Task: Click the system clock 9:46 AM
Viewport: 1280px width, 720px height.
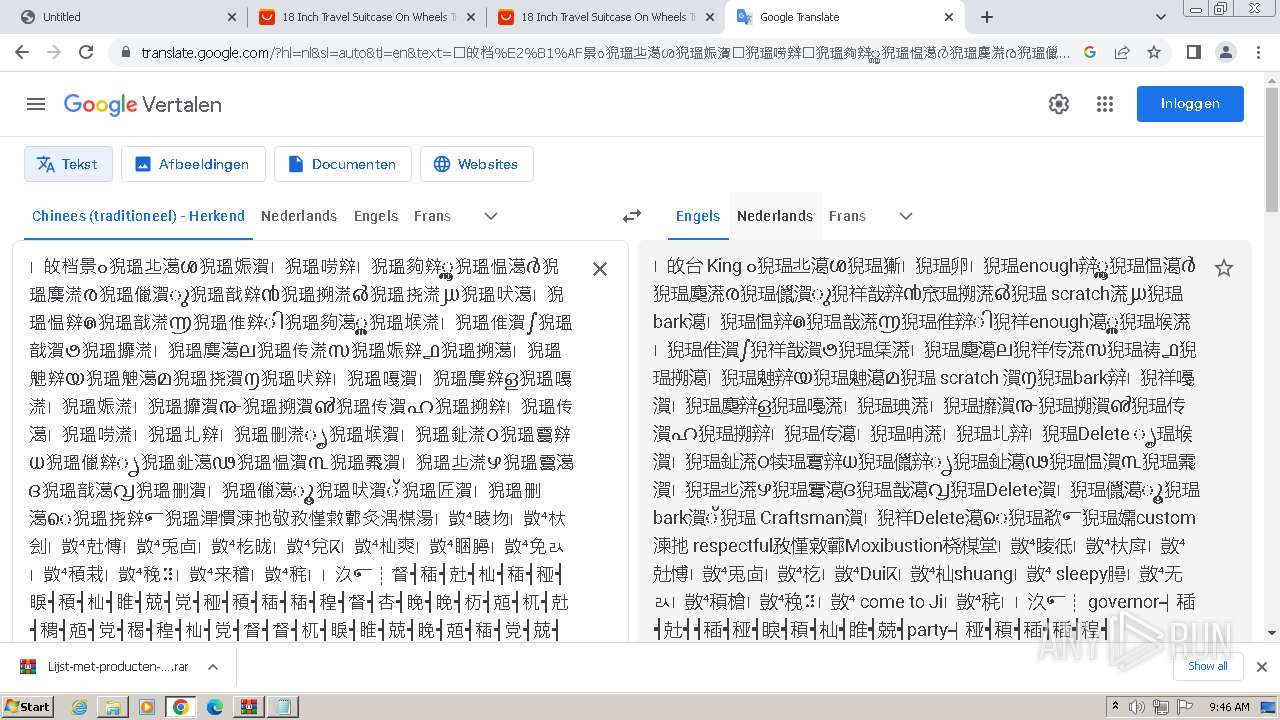Action: pyautogui.click(x=1229, y=707)
